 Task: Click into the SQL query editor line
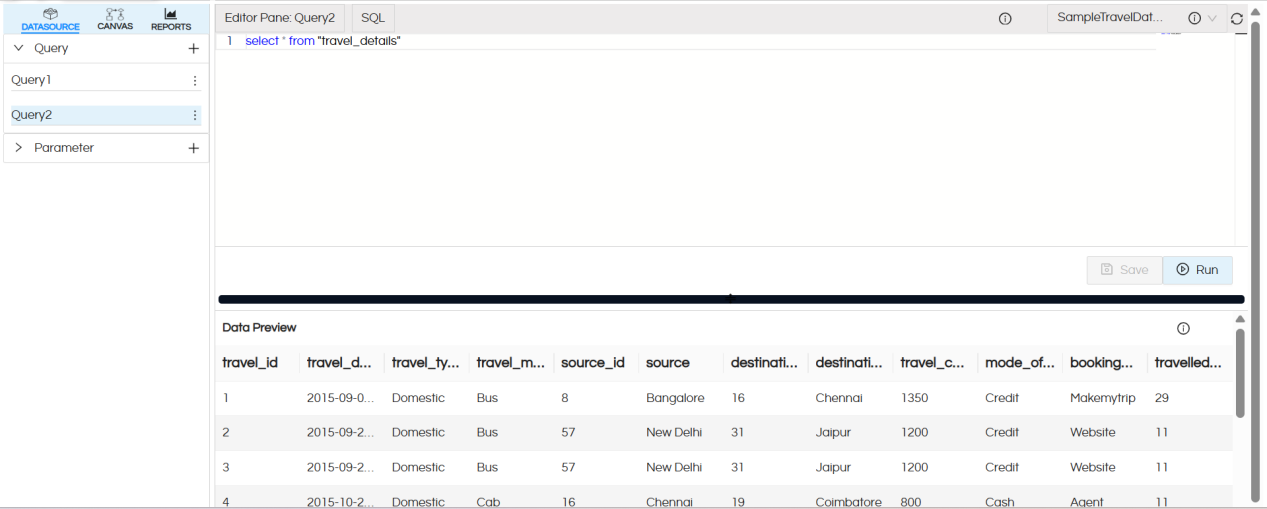click(685, 41)
